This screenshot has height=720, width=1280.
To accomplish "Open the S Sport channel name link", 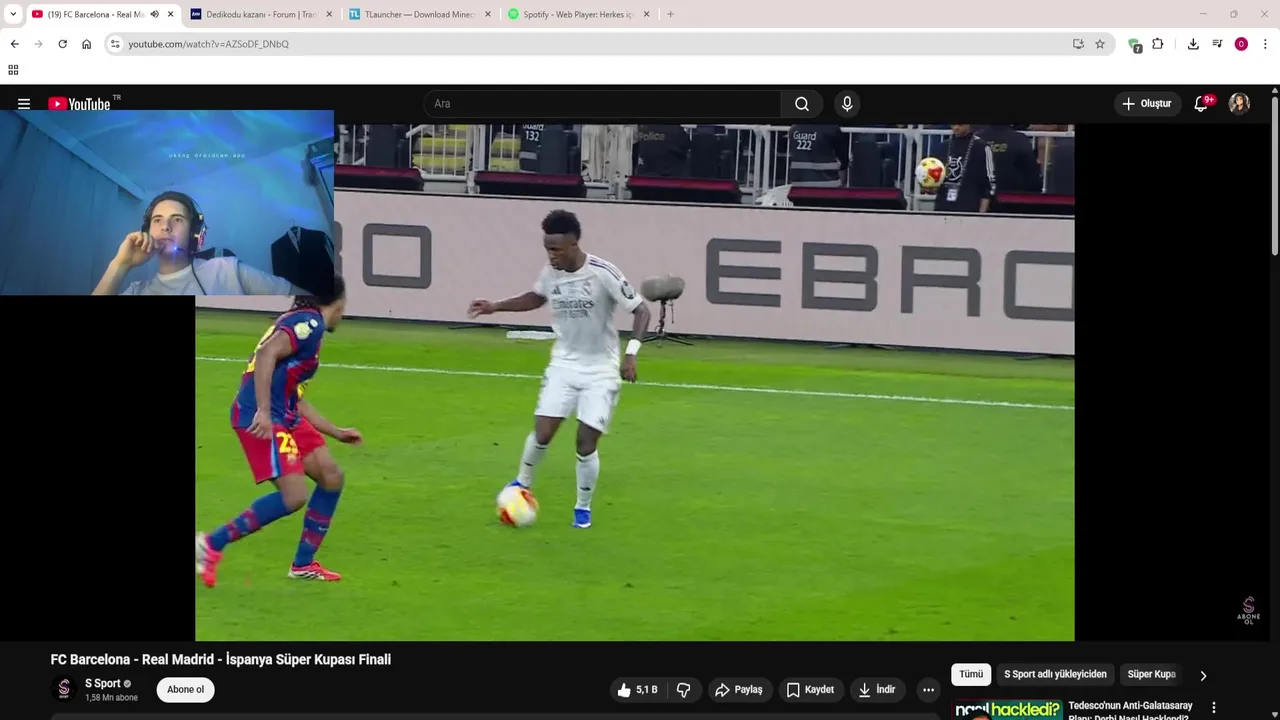I will pos(102,684).
